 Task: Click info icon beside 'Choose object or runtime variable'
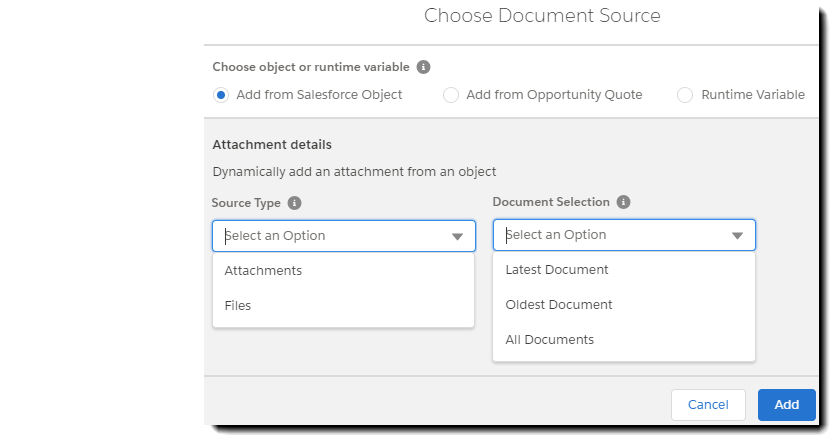pos(423,67)
